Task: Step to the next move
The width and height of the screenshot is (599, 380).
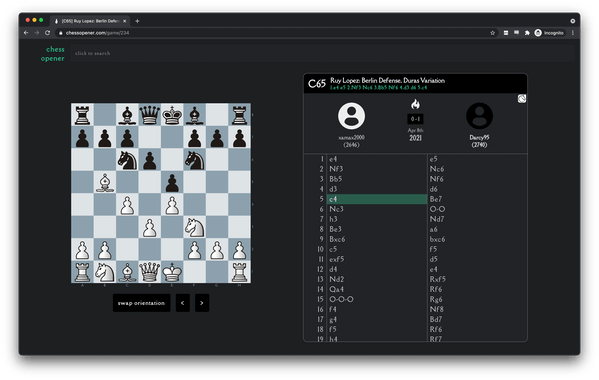Action: coord(202,303)
